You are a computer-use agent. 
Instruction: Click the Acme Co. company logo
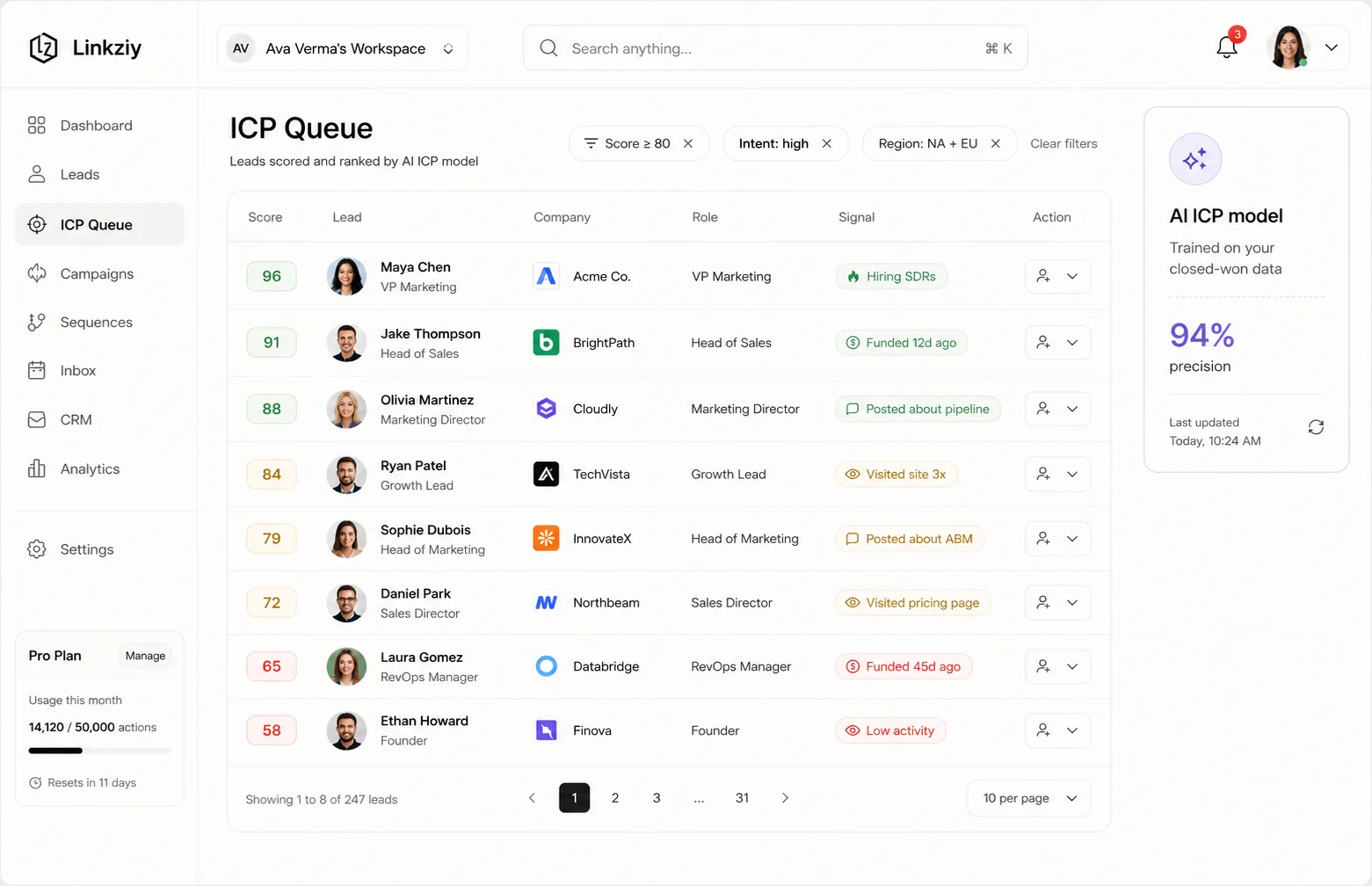[x=547, y=276]
